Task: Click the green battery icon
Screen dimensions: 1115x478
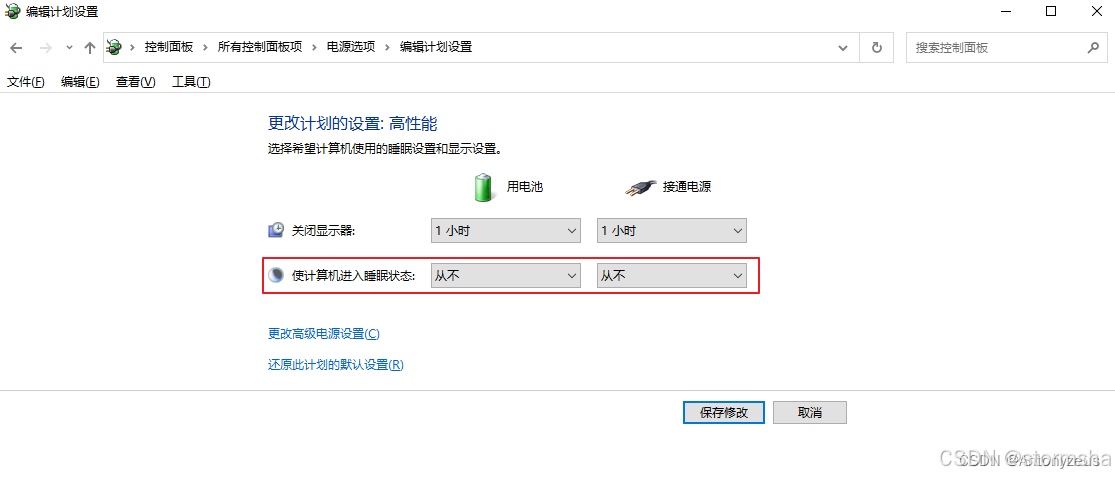Action: click(484, 187)
